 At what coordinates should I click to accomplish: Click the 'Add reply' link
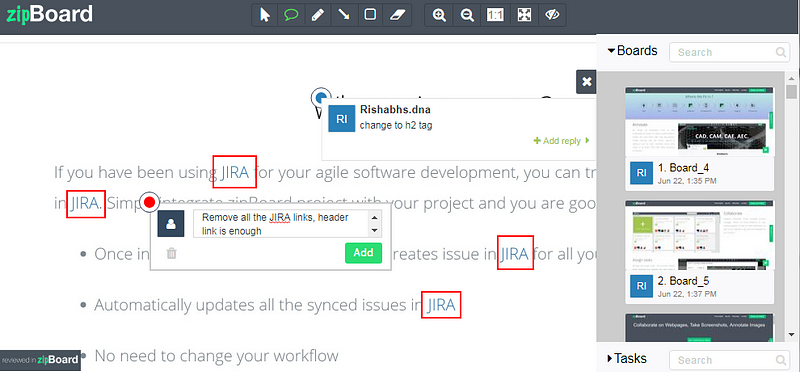[561, 141]
